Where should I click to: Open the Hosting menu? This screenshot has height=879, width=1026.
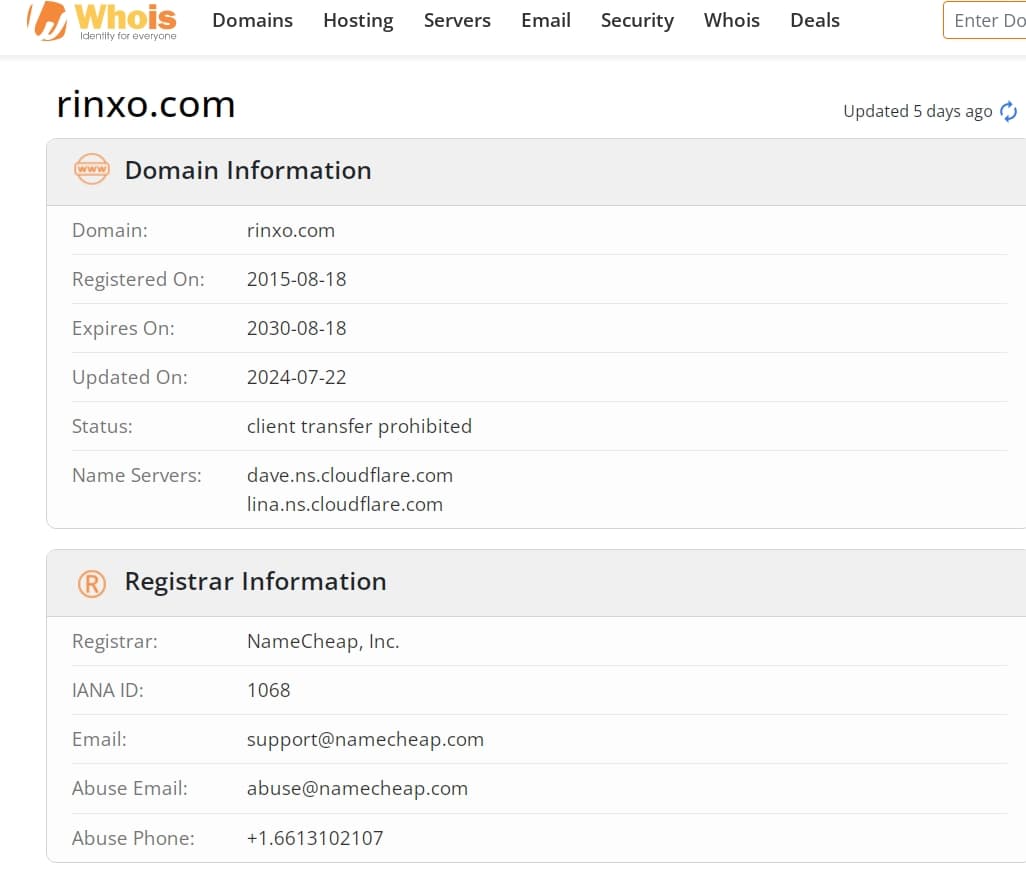click(x=358, y=20)
